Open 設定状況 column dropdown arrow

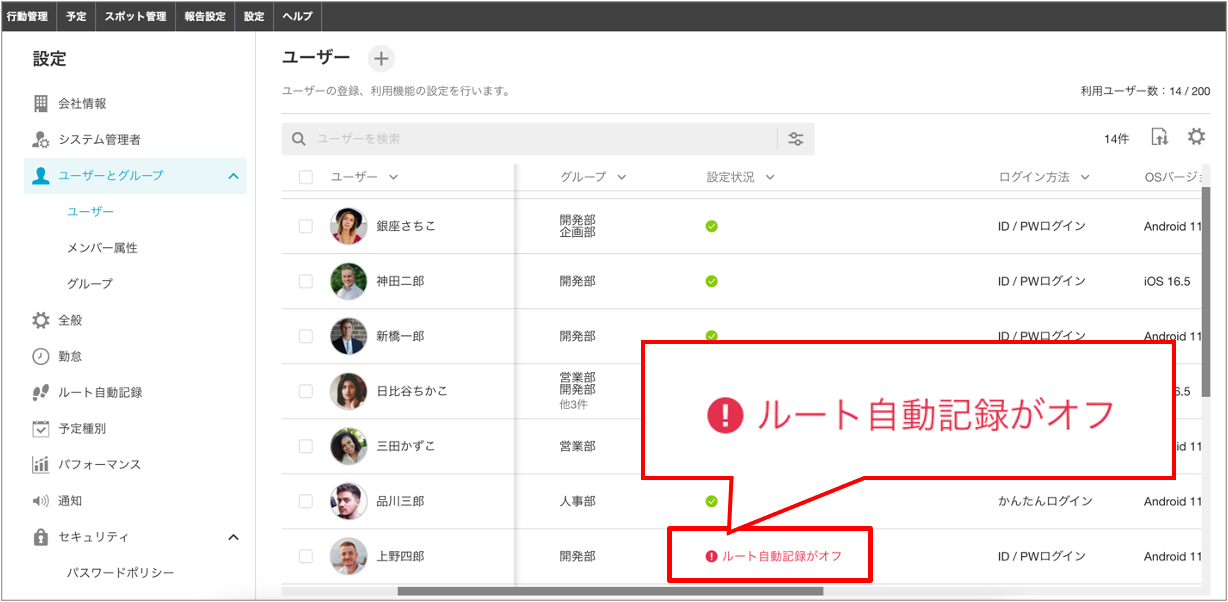(x=770, y=177)
